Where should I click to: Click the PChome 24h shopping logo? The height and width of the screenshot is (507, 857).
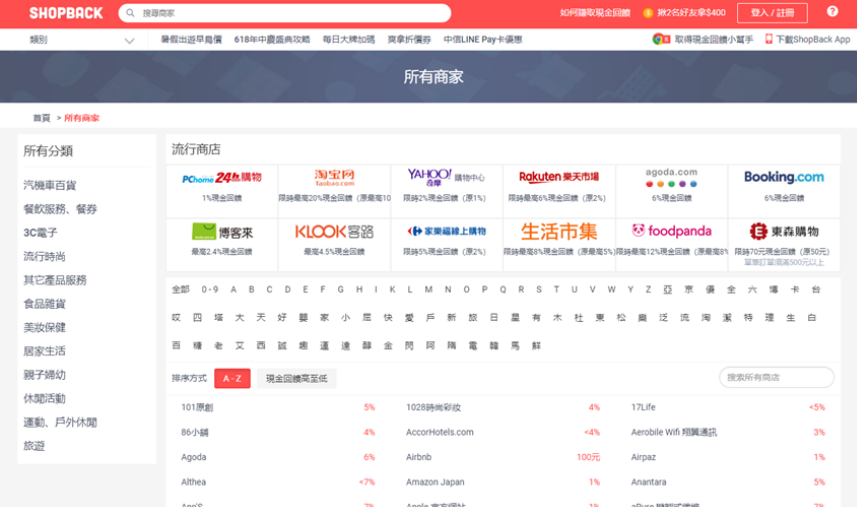[222, 178]
